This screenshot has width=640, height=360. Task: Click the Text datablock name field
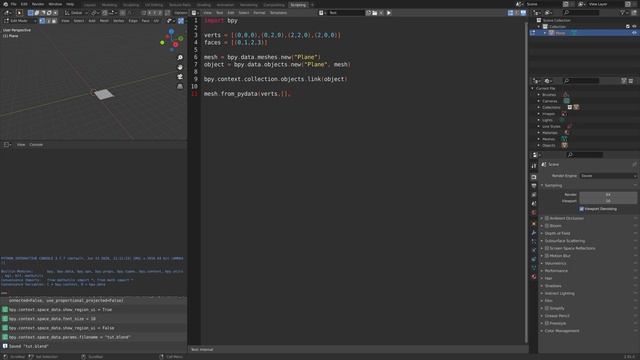point(346,13)
